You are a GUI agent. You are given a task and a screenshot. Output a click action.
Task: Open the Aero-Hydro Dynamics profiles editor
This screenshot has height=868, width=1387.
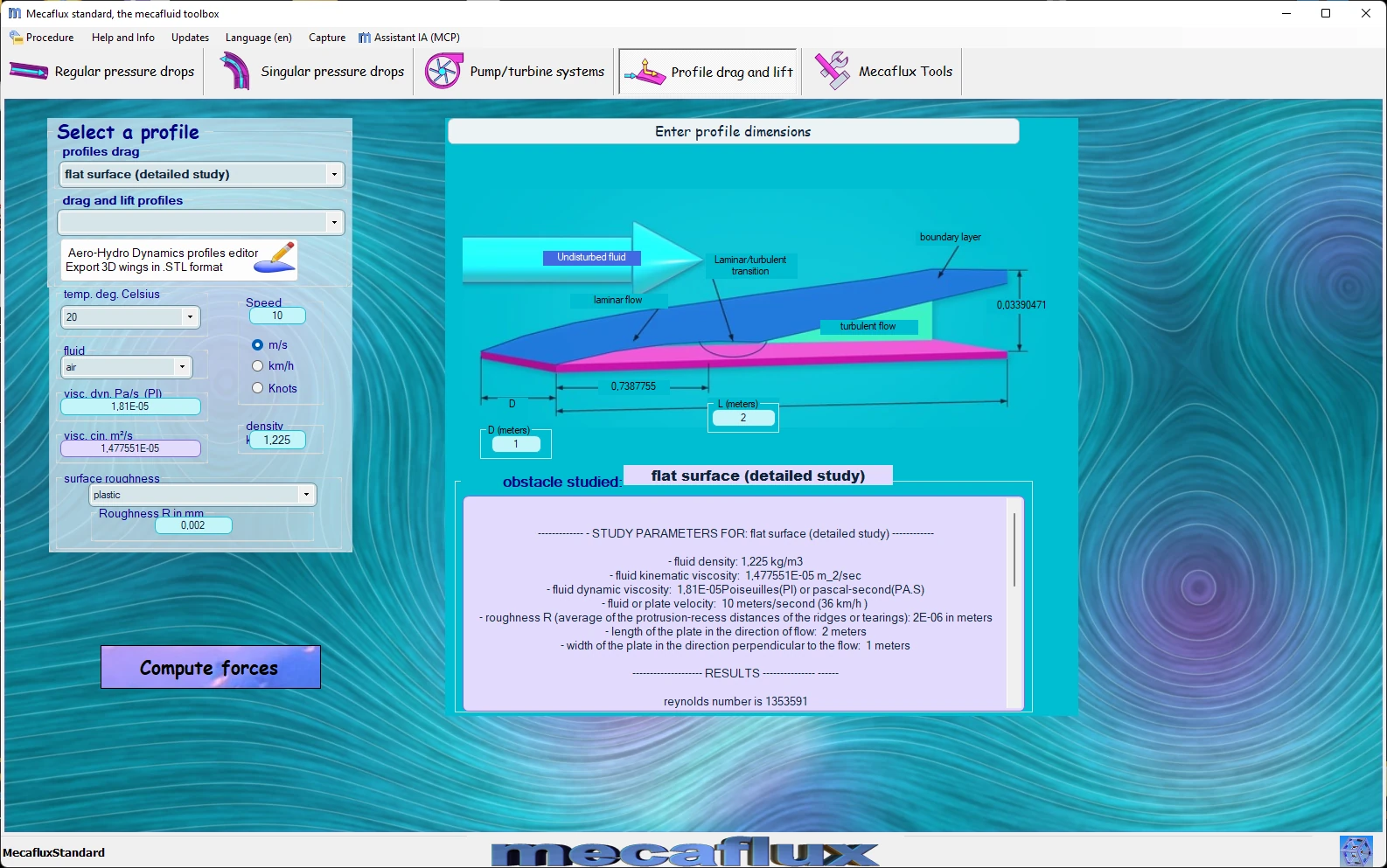179,260
